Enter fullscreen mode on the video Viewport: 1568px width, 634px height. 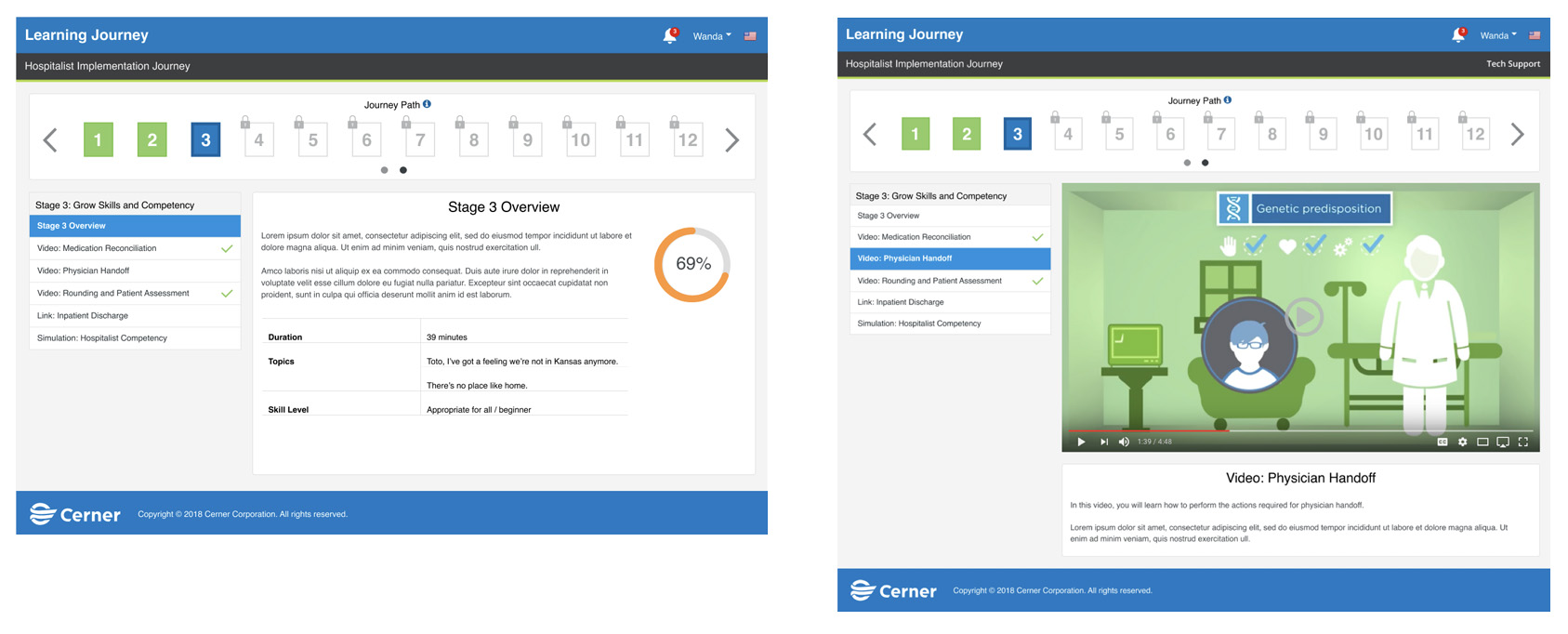click(1523, 442)
